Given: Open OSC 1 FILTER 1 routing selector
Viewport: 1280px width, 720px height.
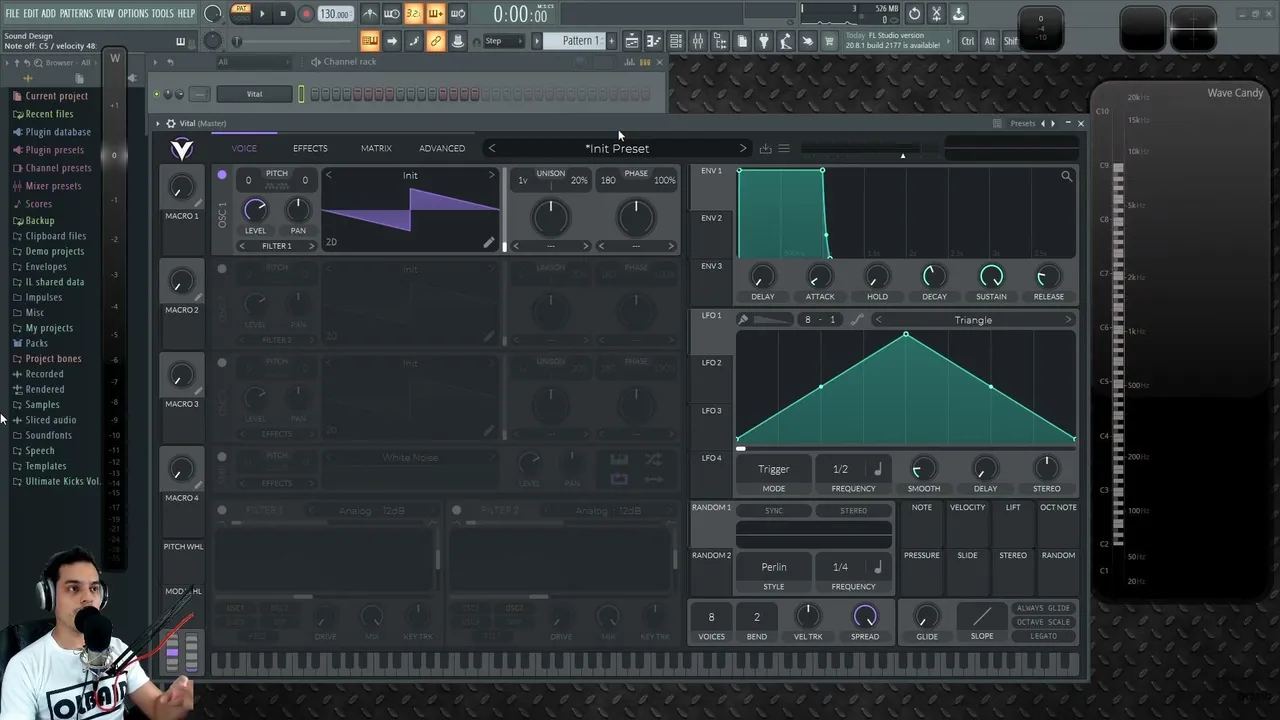Looking at the screenshot, I should (x=277, y=246).
